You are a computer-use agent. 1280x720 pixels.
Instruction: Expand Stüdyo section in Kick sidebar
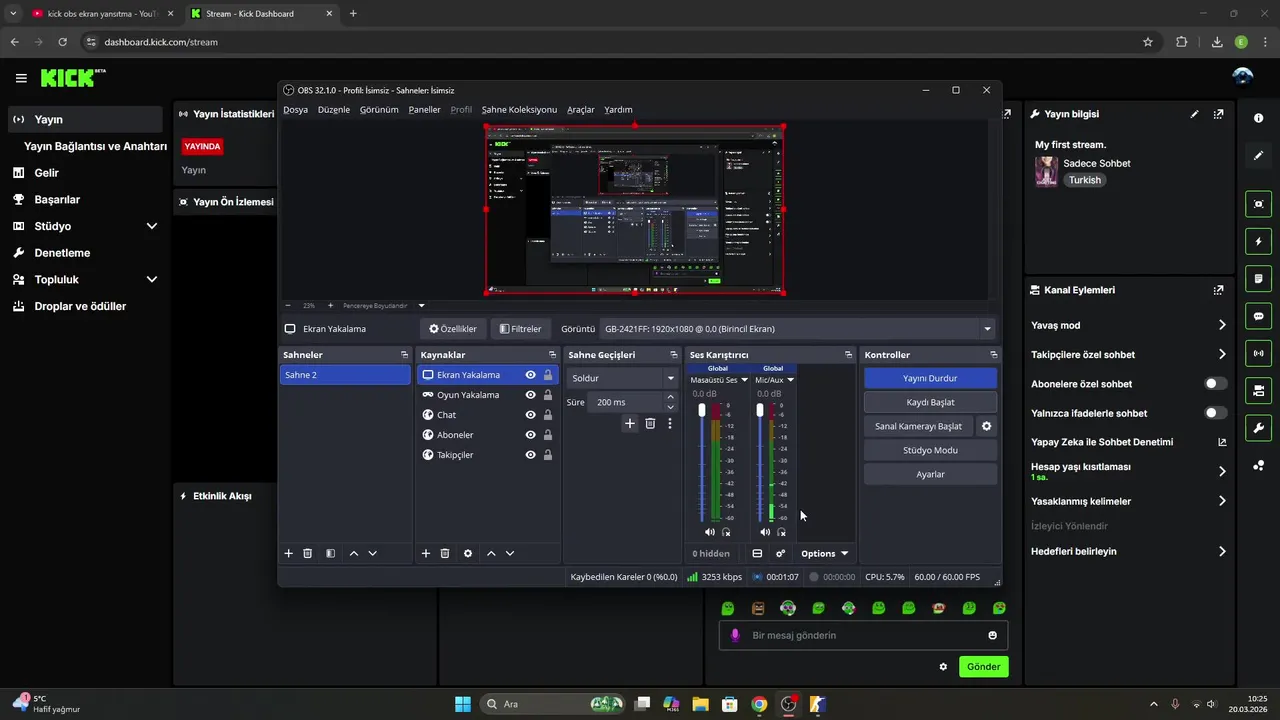click(152, 226)
